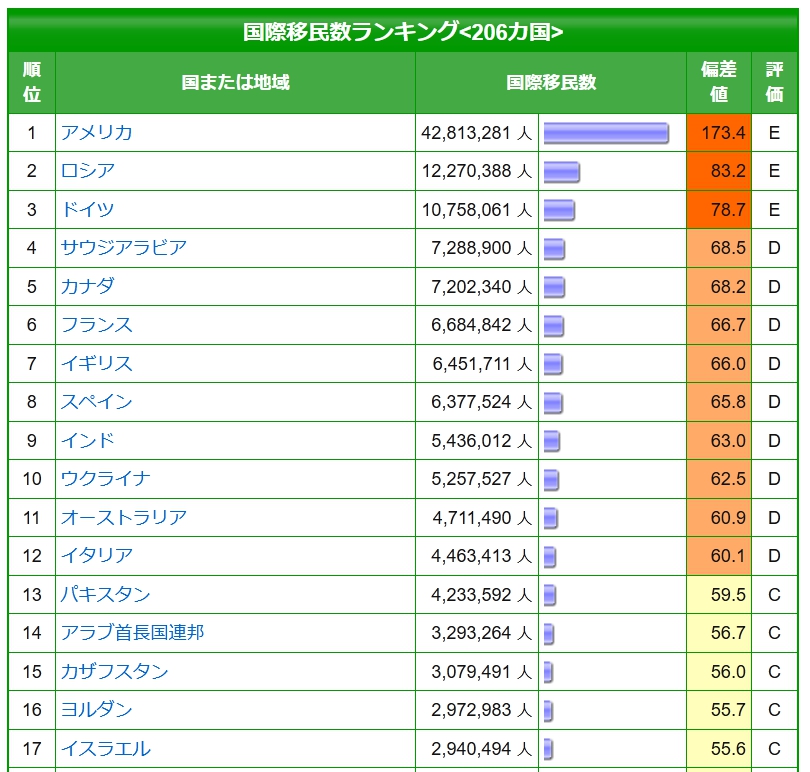Open the フランス link
Screen dimensions: 810x772
(x=96, y=325)
